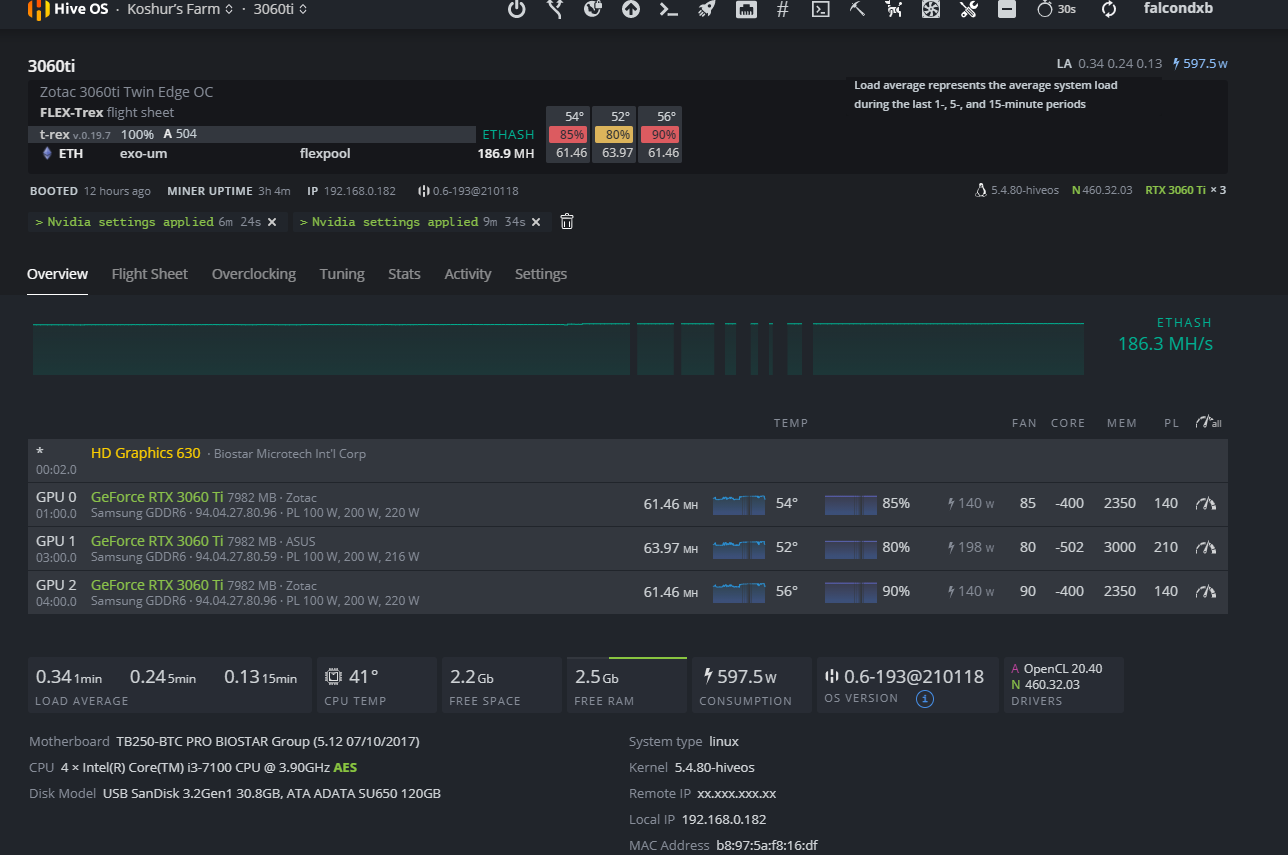
Task: Click the overclock all GPUs gauge icon
Action: [1208, 423]
